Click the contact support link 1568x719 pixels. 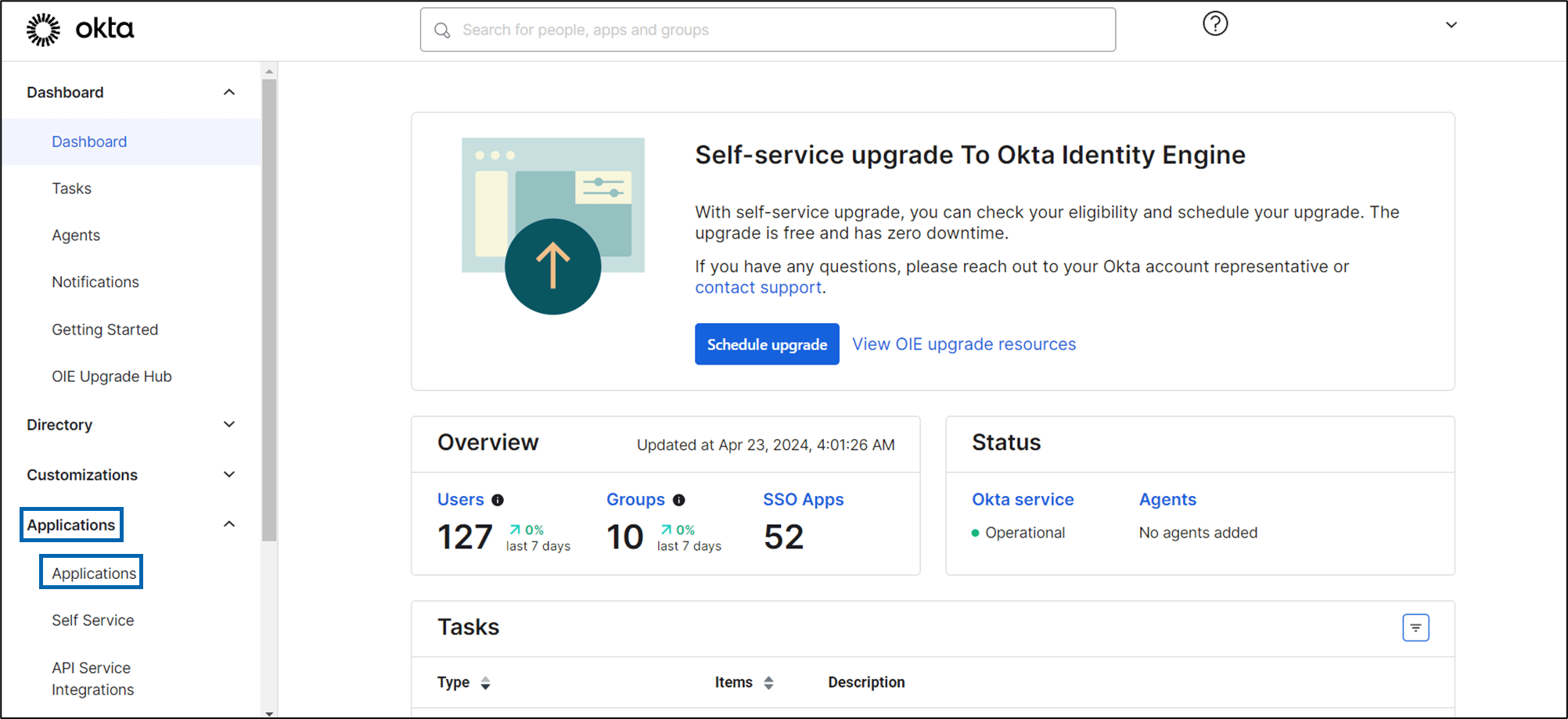758,287
